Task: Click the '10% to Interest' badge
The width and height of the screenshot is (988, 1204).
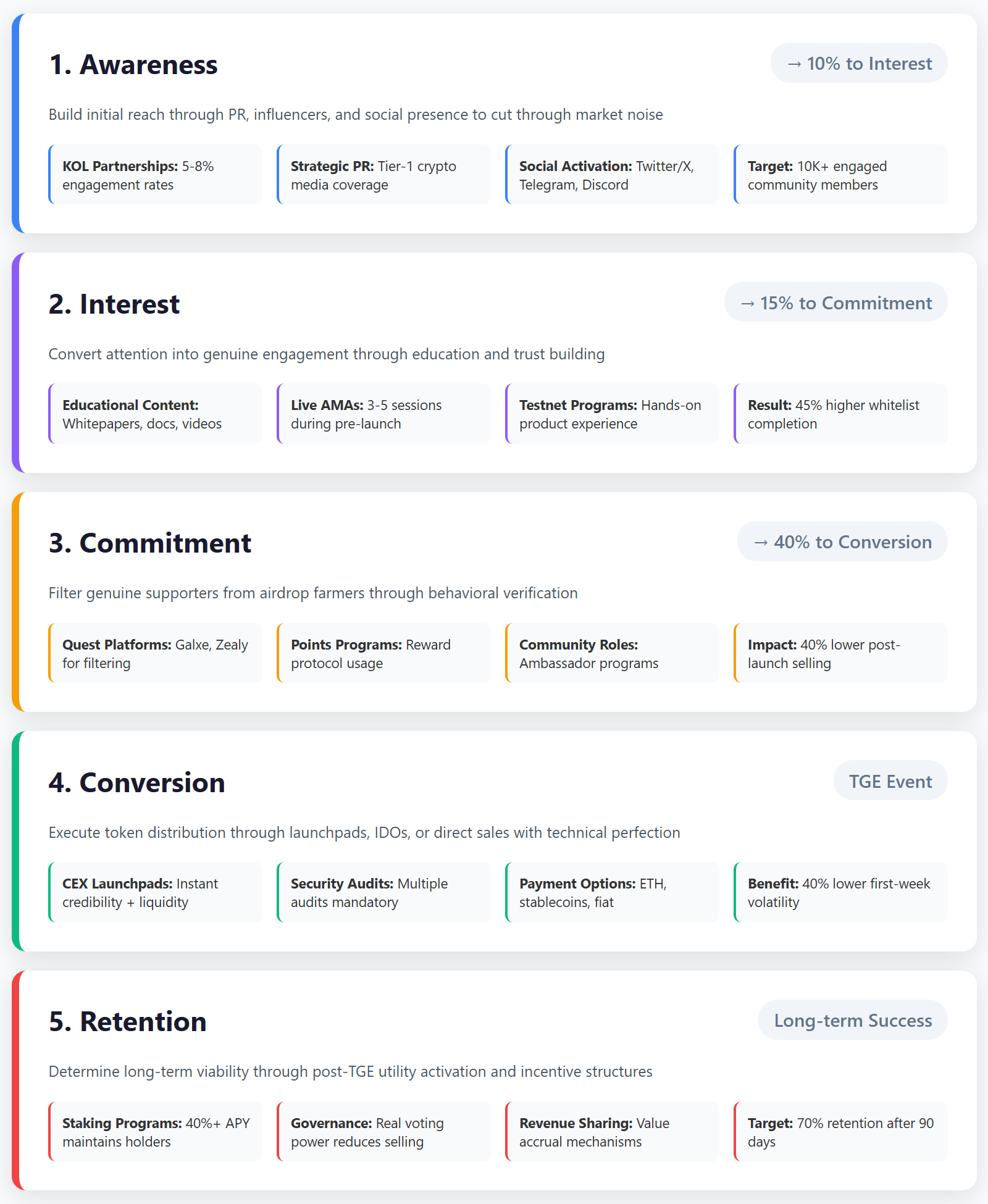Action: (x=858, y=64)
